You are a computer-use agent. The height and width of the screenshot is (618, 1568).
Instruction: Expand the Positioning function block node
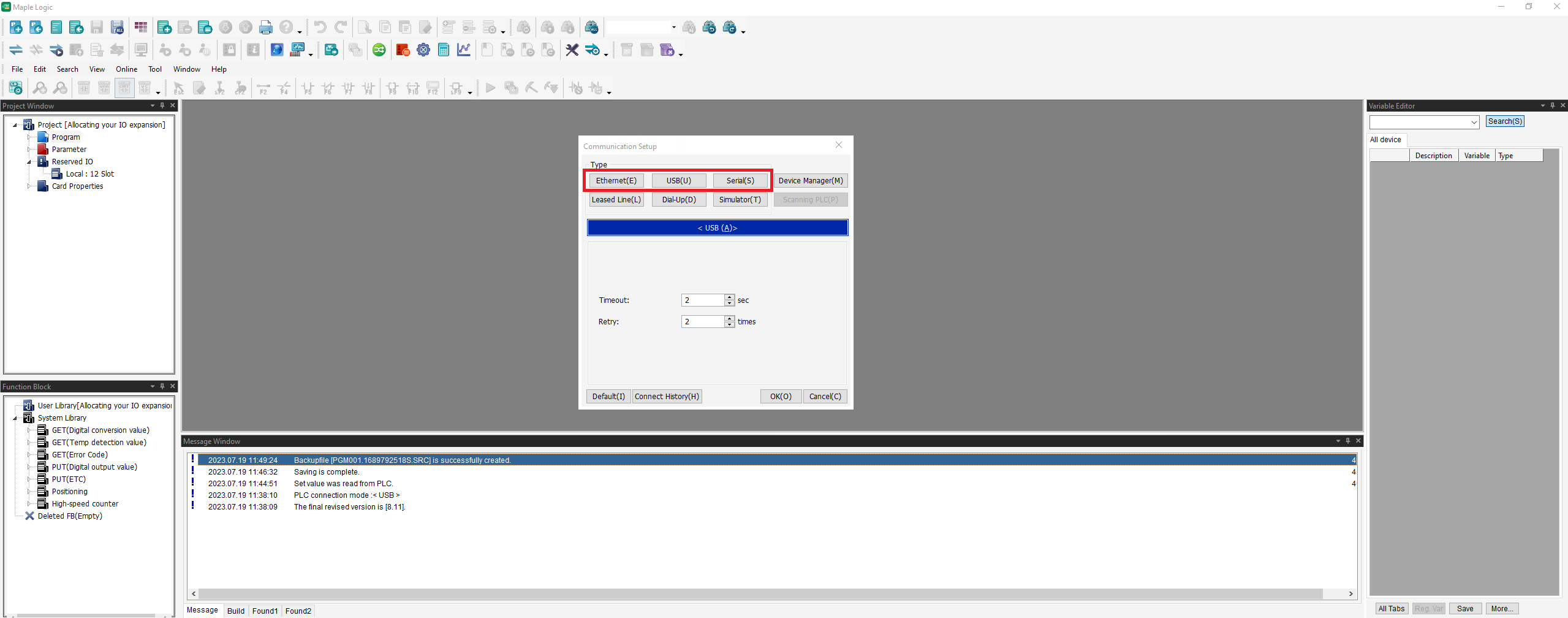tap(29, 492)
